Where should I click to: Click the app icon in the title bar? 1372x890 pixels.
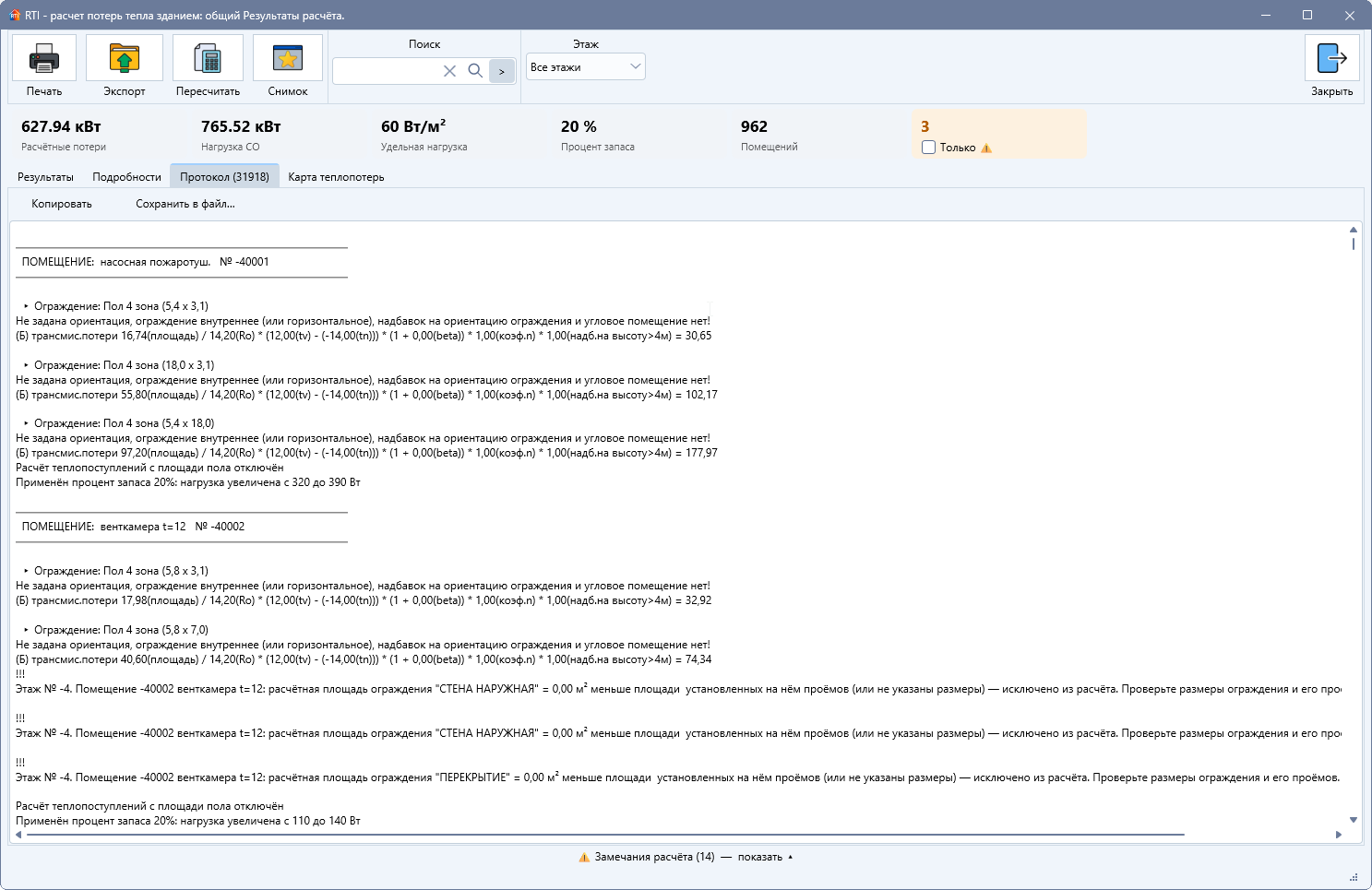(14, 15)
